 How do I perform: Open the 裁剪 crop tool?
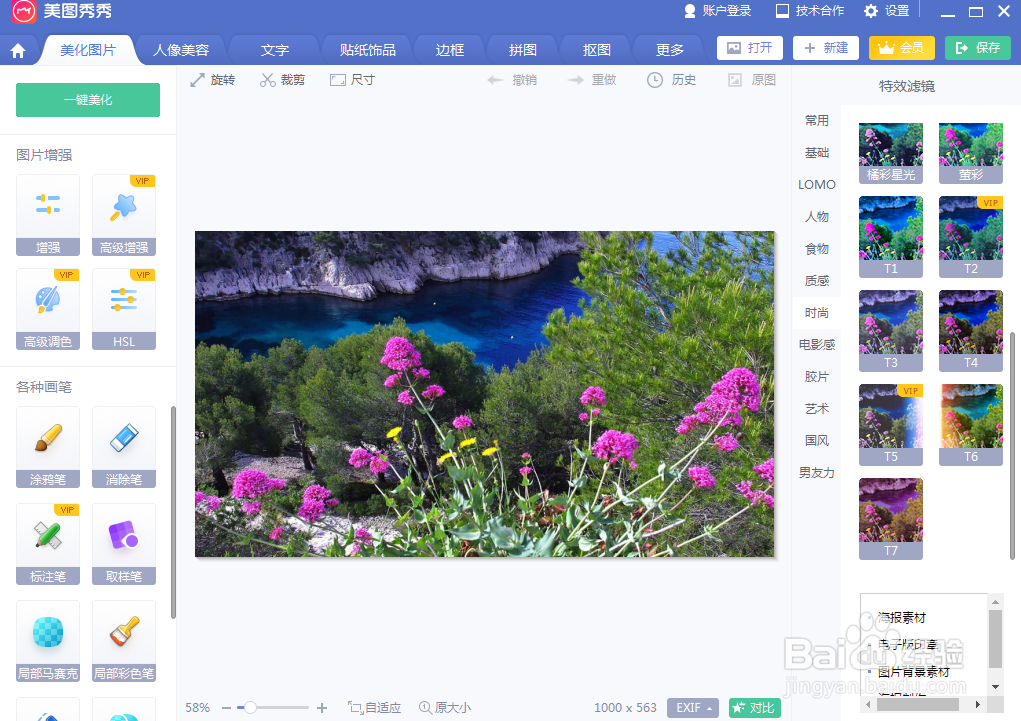coord(283,79)
